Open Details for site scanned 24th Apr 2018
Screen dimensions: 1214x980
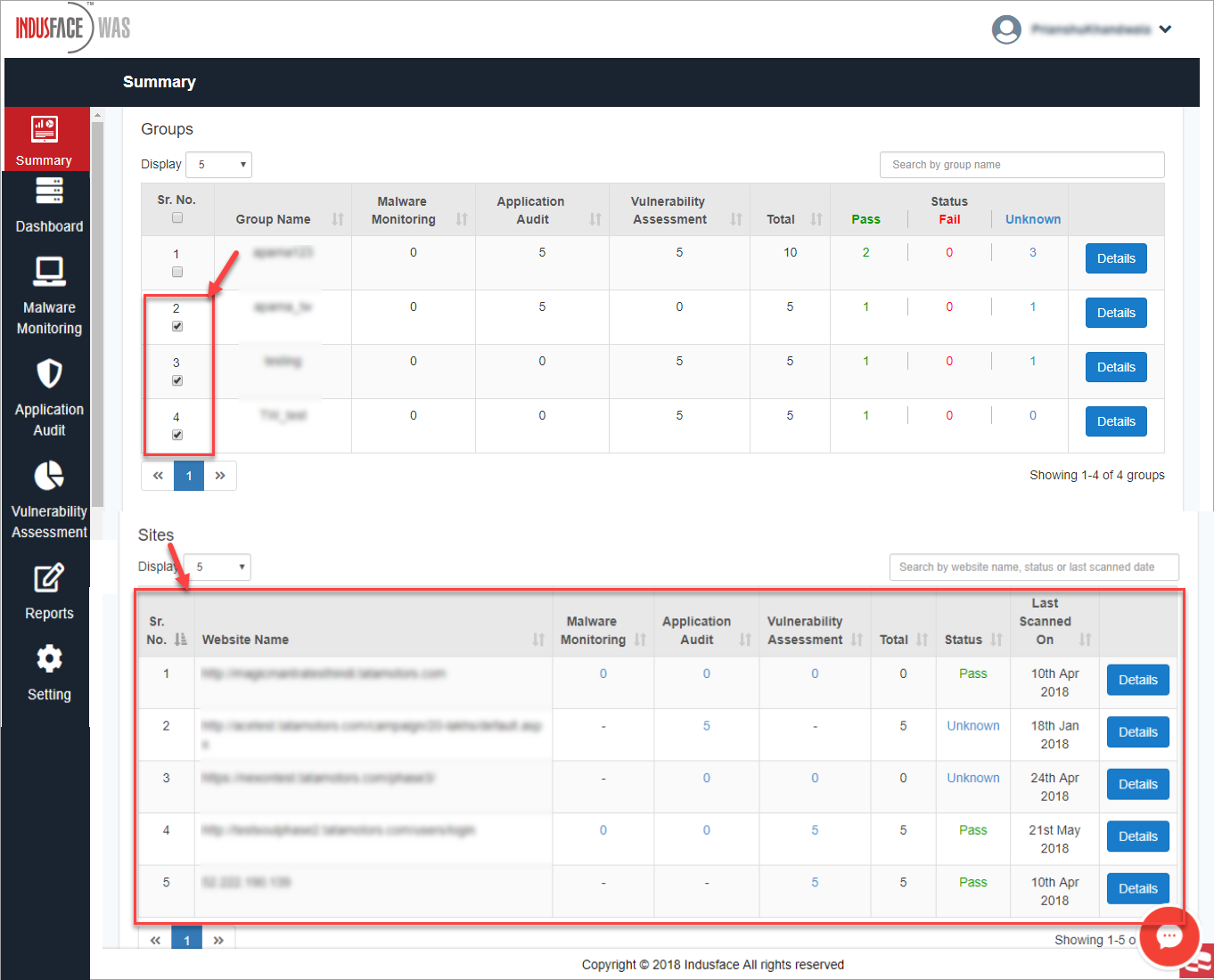(x=1138, y=784)
